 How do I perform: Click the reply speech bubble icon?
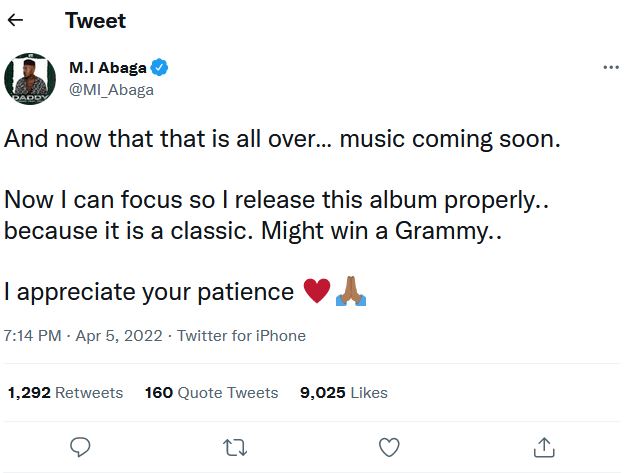pos(82,445)
